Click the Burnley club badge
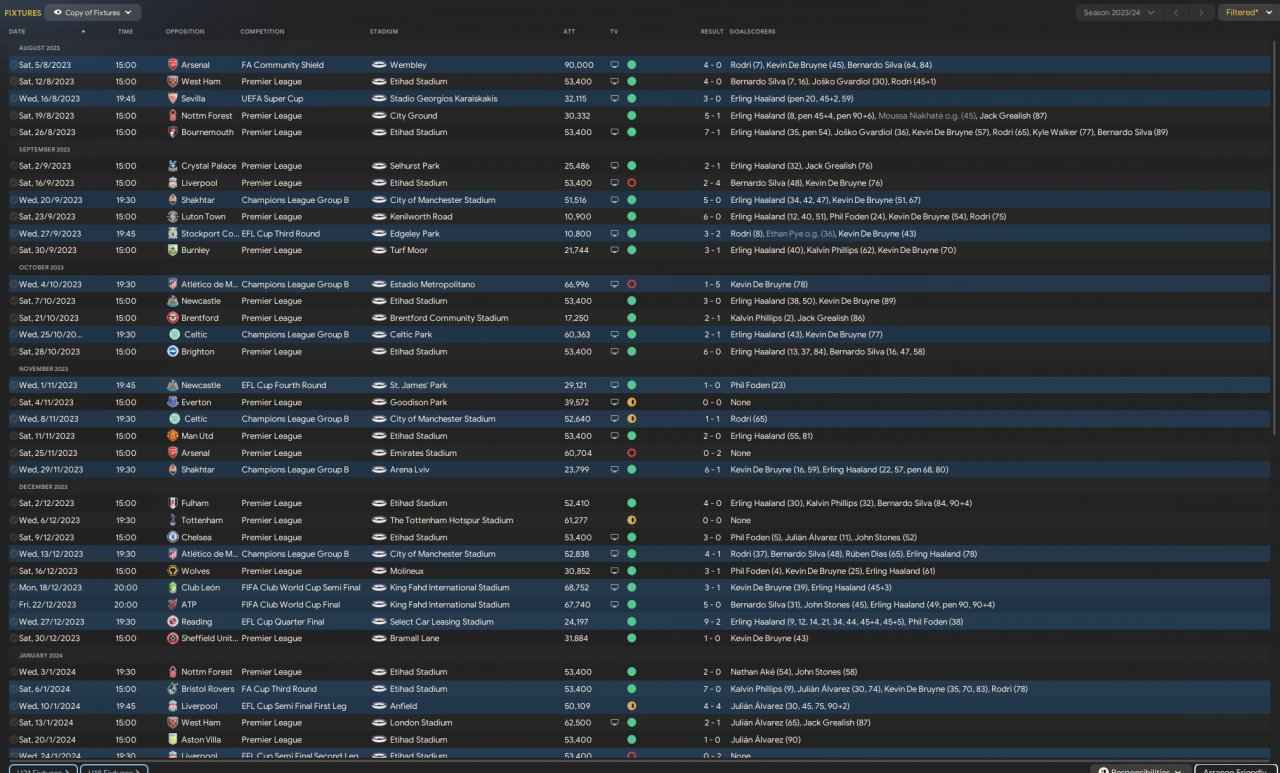 (173, 250)
